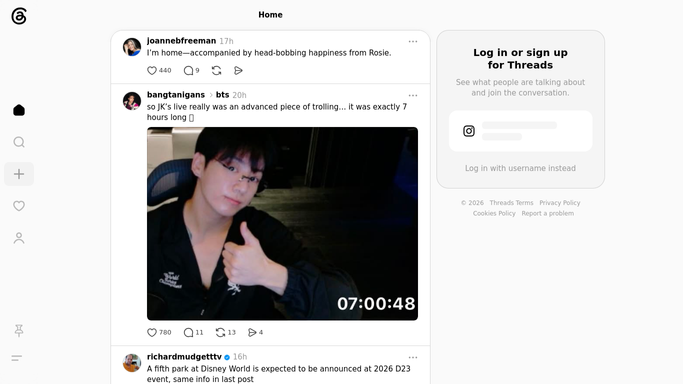The image size is (683, 384).
Task: Open Cookies Policy link
Action: point(494,213)
